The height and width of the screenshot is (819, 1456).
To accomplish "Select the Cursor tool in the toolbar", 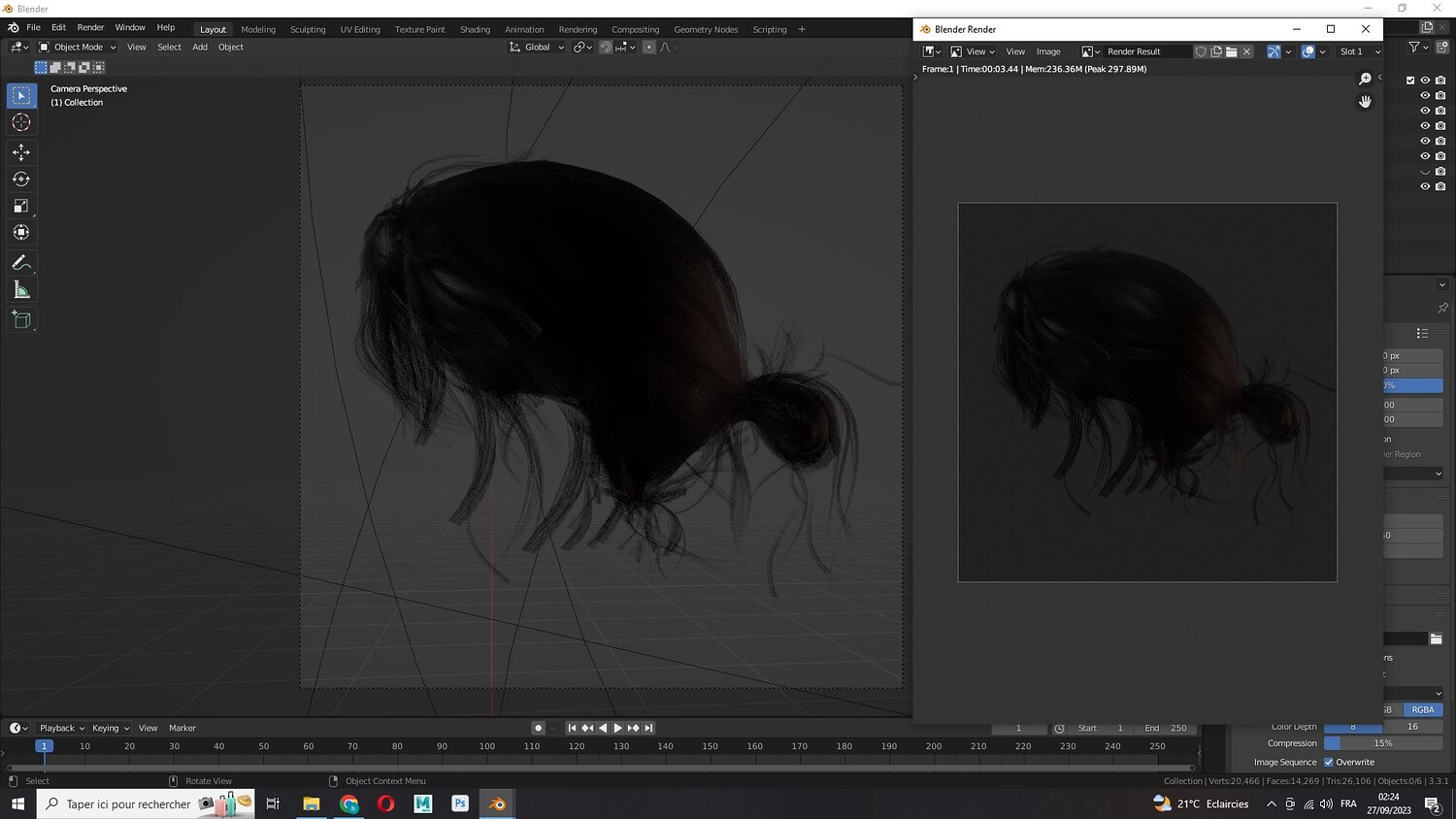I will (x=21, y=122).
